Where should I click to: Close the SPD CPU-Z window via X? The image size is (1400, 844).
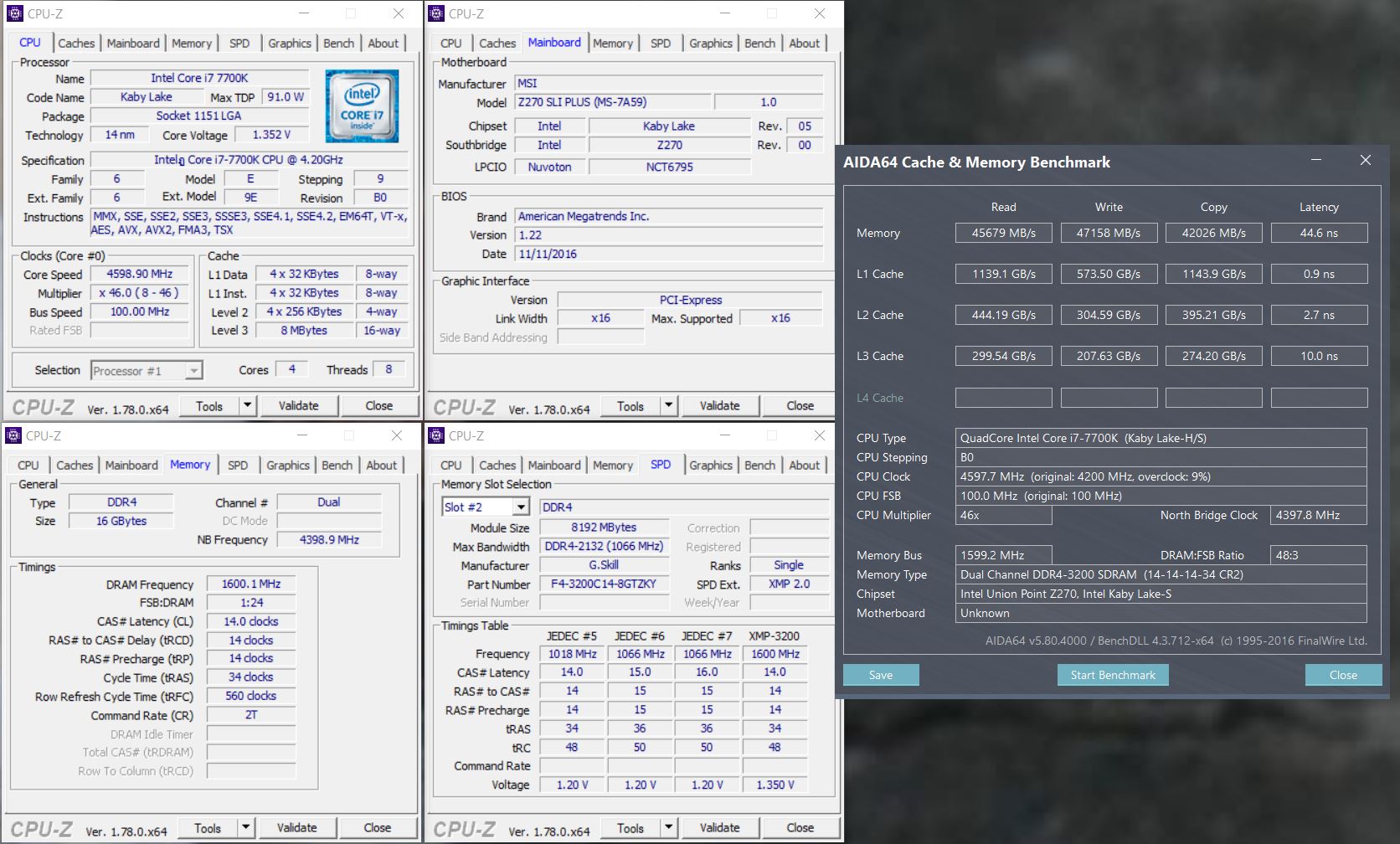click(x=819, y=435)
